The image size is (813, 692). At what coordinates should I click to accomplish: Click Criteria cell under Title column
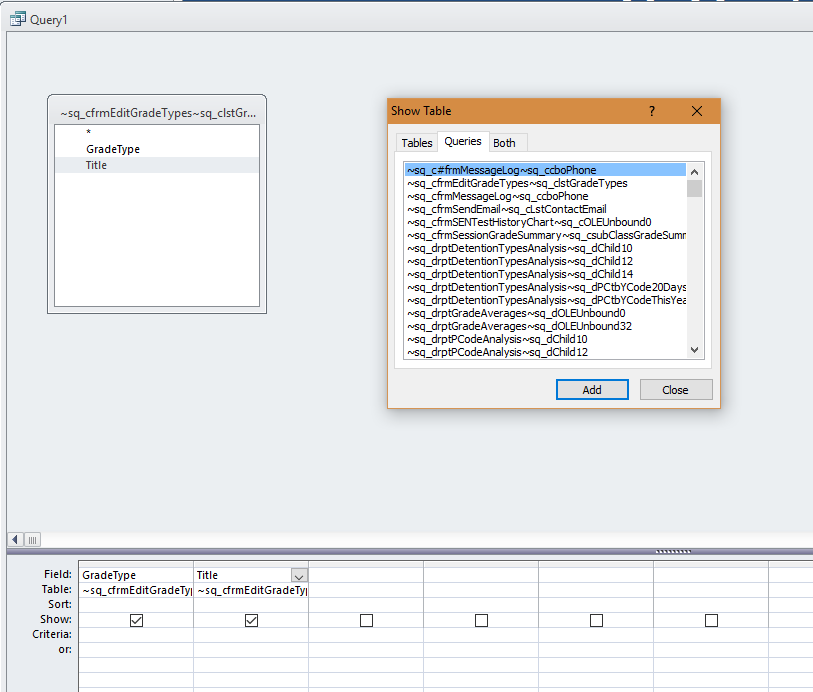point(251,635)
